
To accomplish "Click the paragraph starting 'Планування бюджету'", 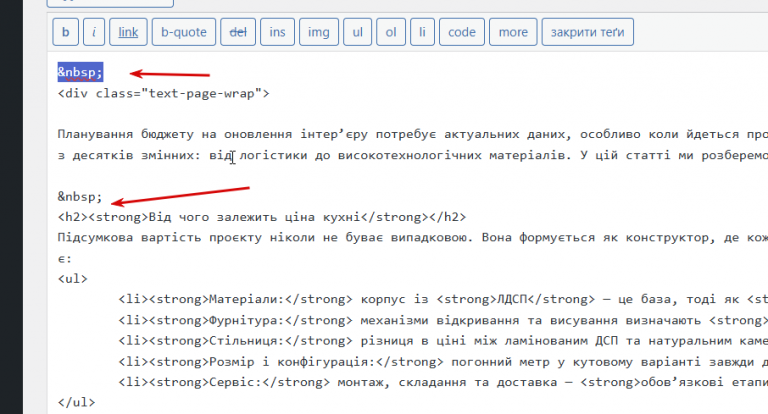I will (x=412, y=134).
